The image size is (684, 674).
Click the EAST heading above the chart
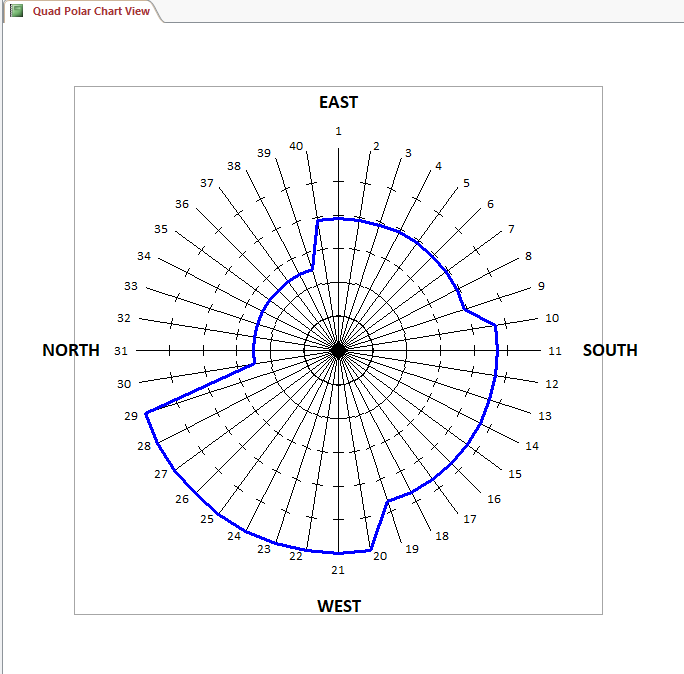click(338, 102)
